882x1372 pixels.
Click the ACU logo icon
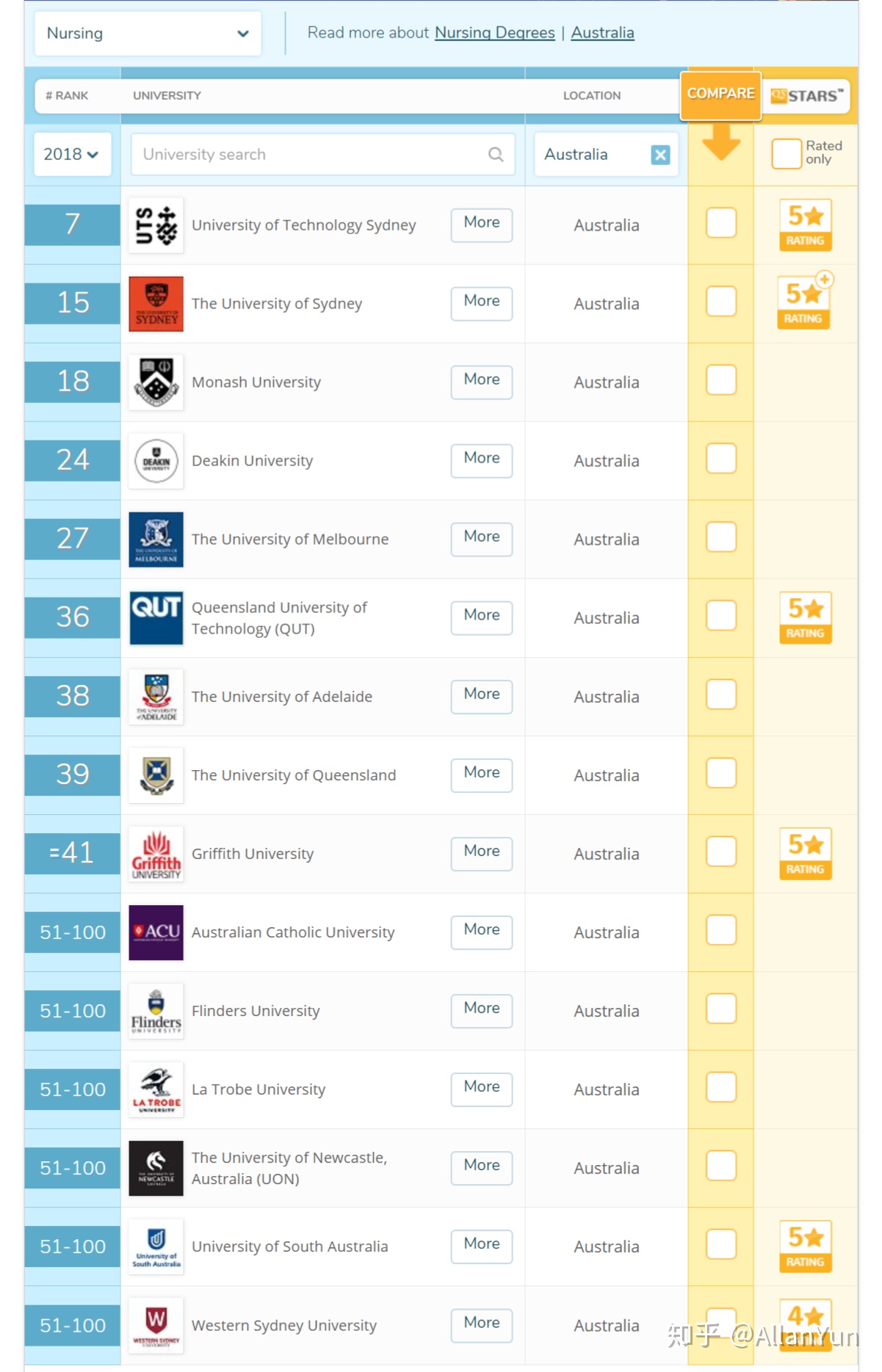tap(156, 932)
